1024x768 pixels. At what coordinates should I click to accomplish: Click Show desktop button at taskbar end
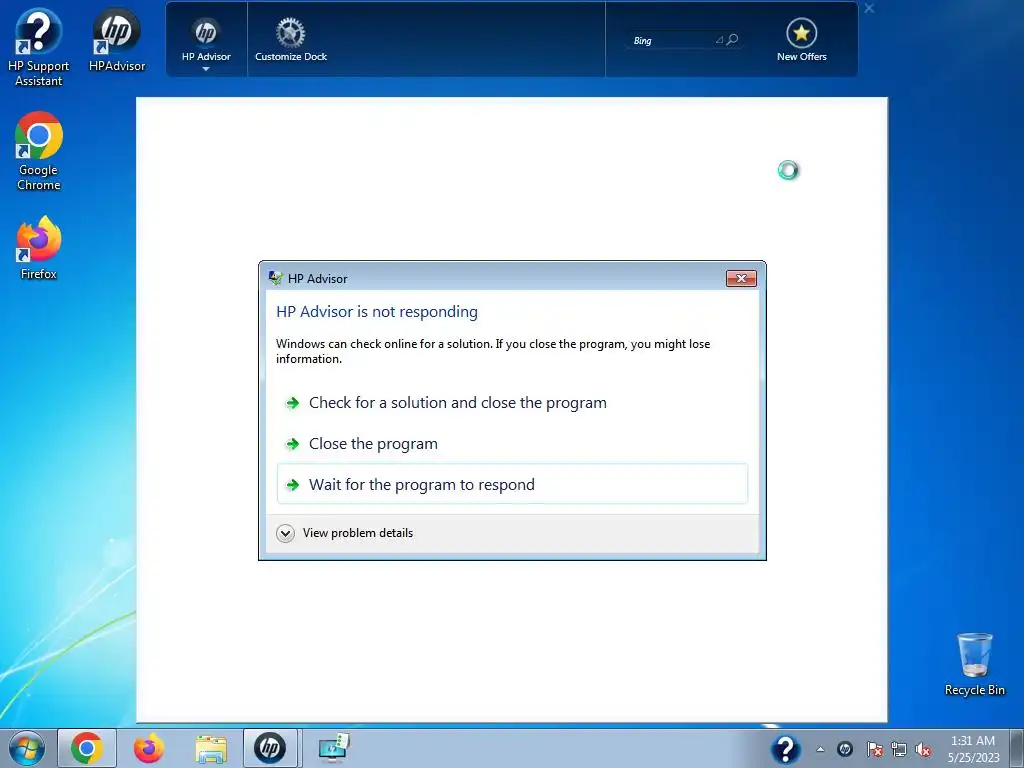point(1017,749)
